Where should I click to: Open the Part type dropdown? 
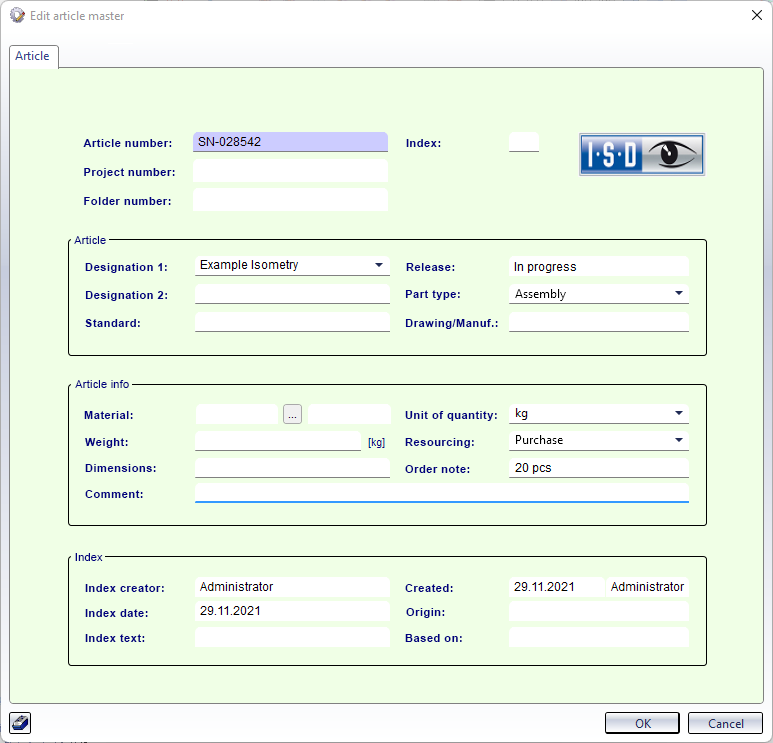click(679, 294)
